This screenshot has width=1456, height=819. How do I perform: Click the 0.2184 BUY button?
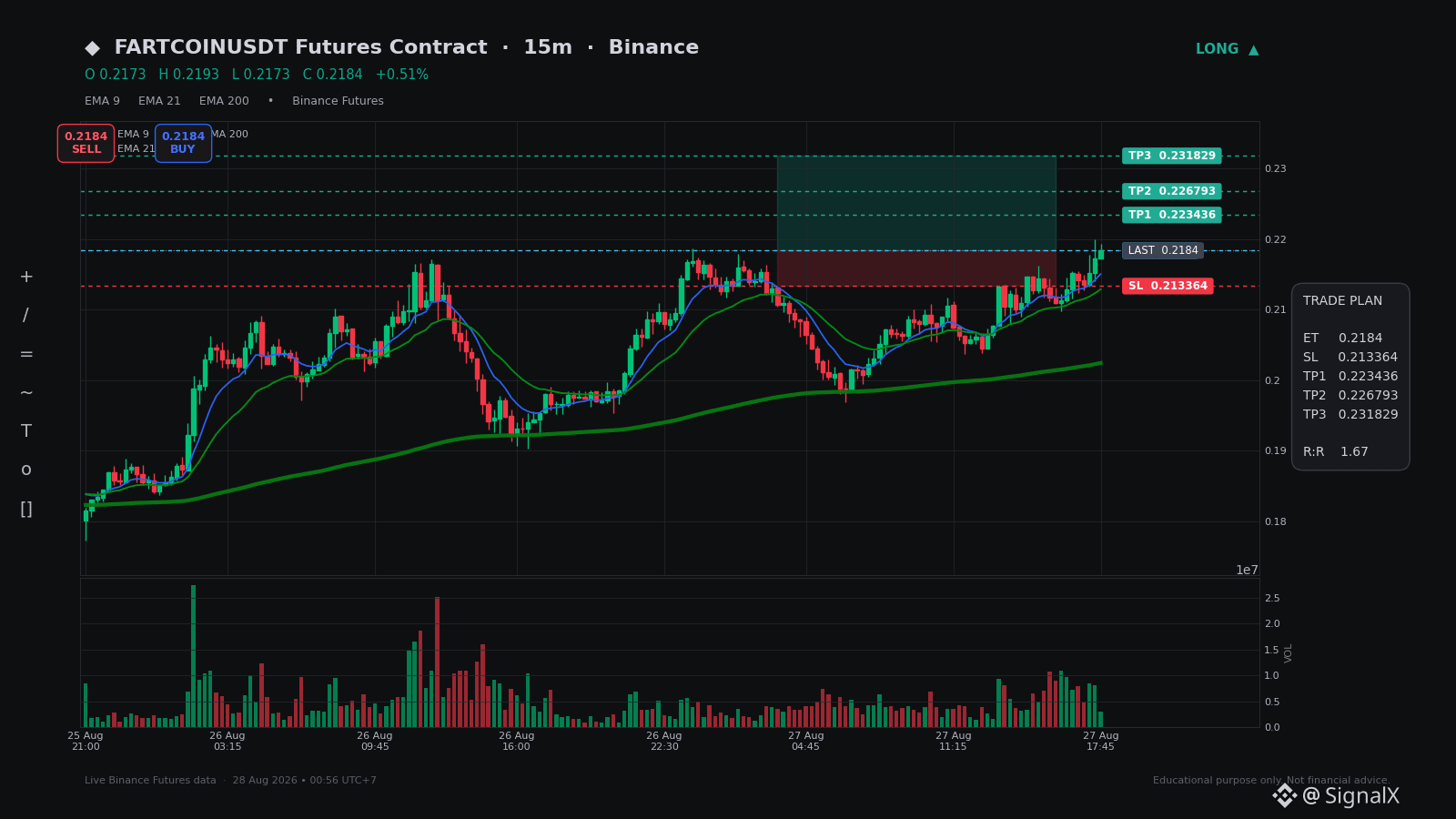point(183,143)
